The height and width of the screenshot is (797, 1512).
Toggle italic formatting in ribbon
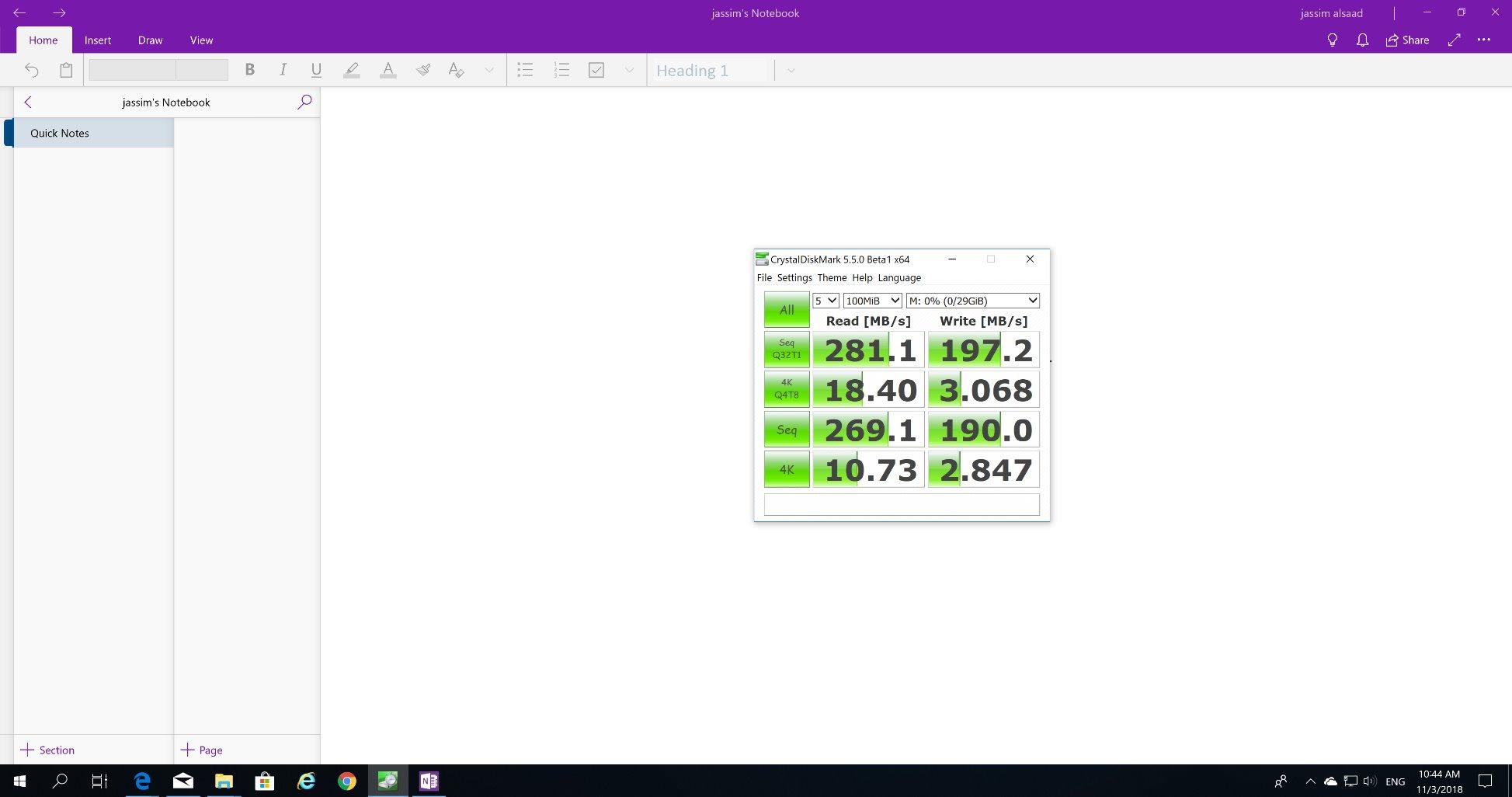click(283, 70)
